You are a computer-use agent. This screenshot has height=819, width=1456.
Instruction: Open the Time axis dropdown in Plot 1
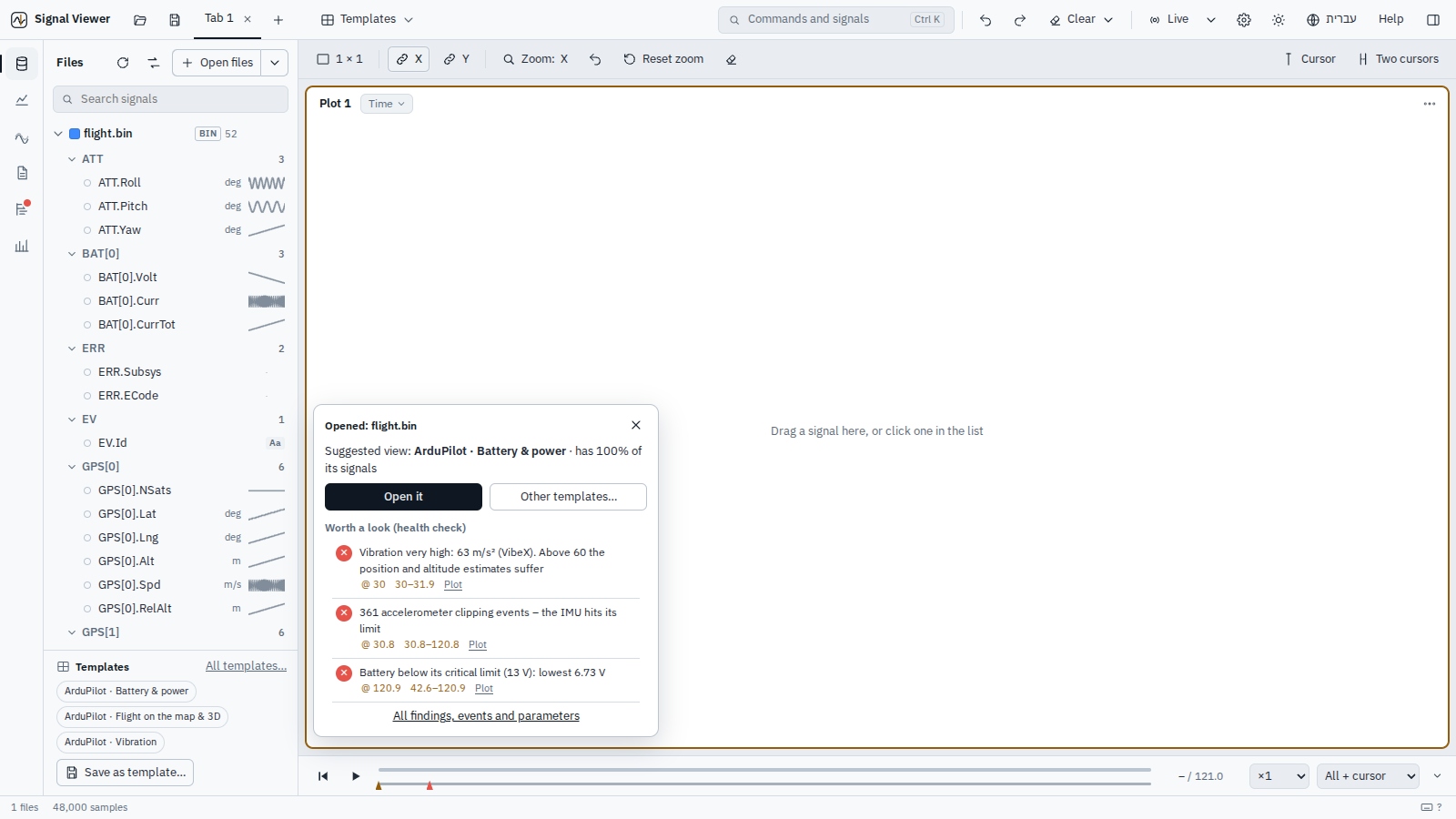pyautogui.click(x=387, y=104)
